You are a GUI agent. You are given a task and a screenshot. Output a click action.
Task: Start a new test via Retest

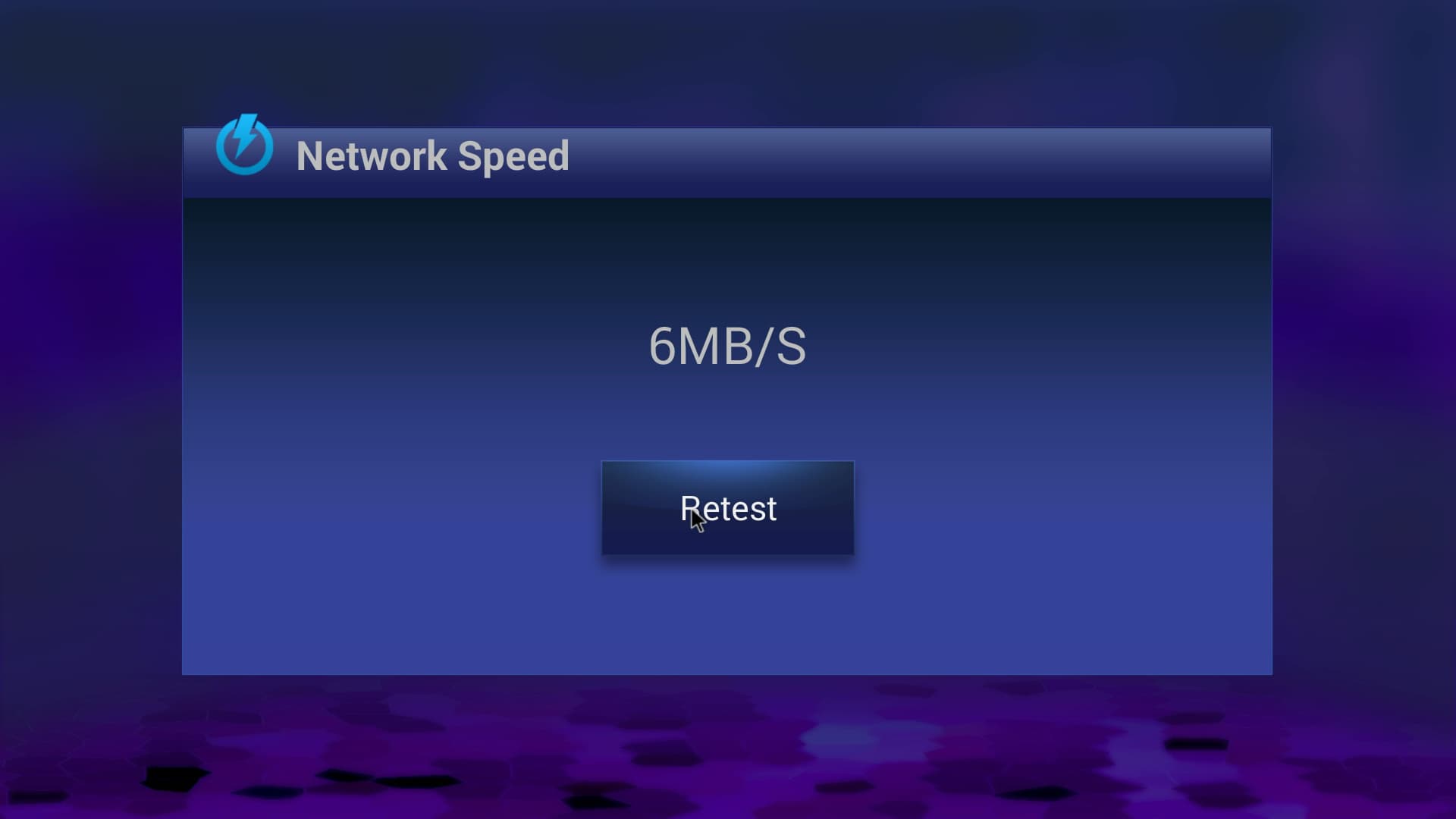(727, 507)
